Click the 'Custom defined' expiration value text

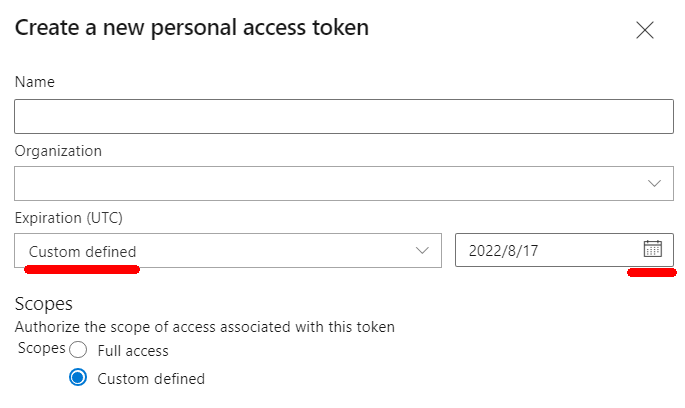(x=82, y=251)
